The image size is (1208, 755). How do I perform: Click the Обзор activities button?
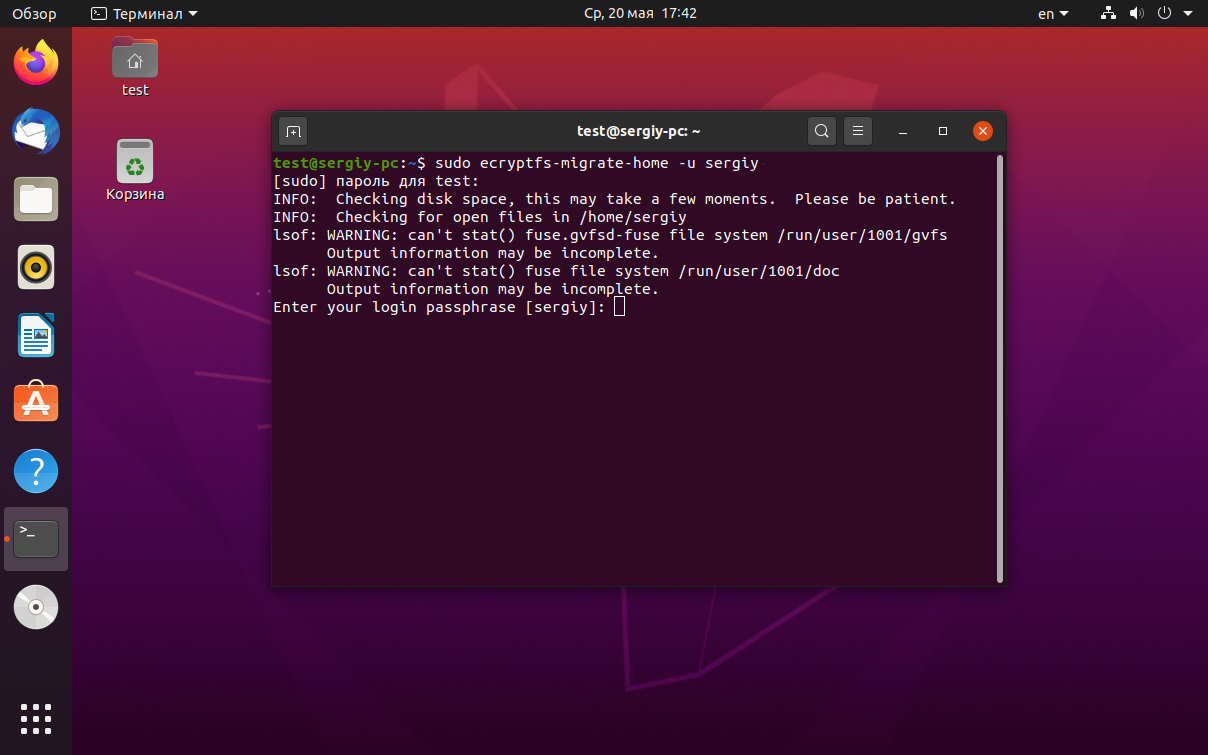(34, 14)
